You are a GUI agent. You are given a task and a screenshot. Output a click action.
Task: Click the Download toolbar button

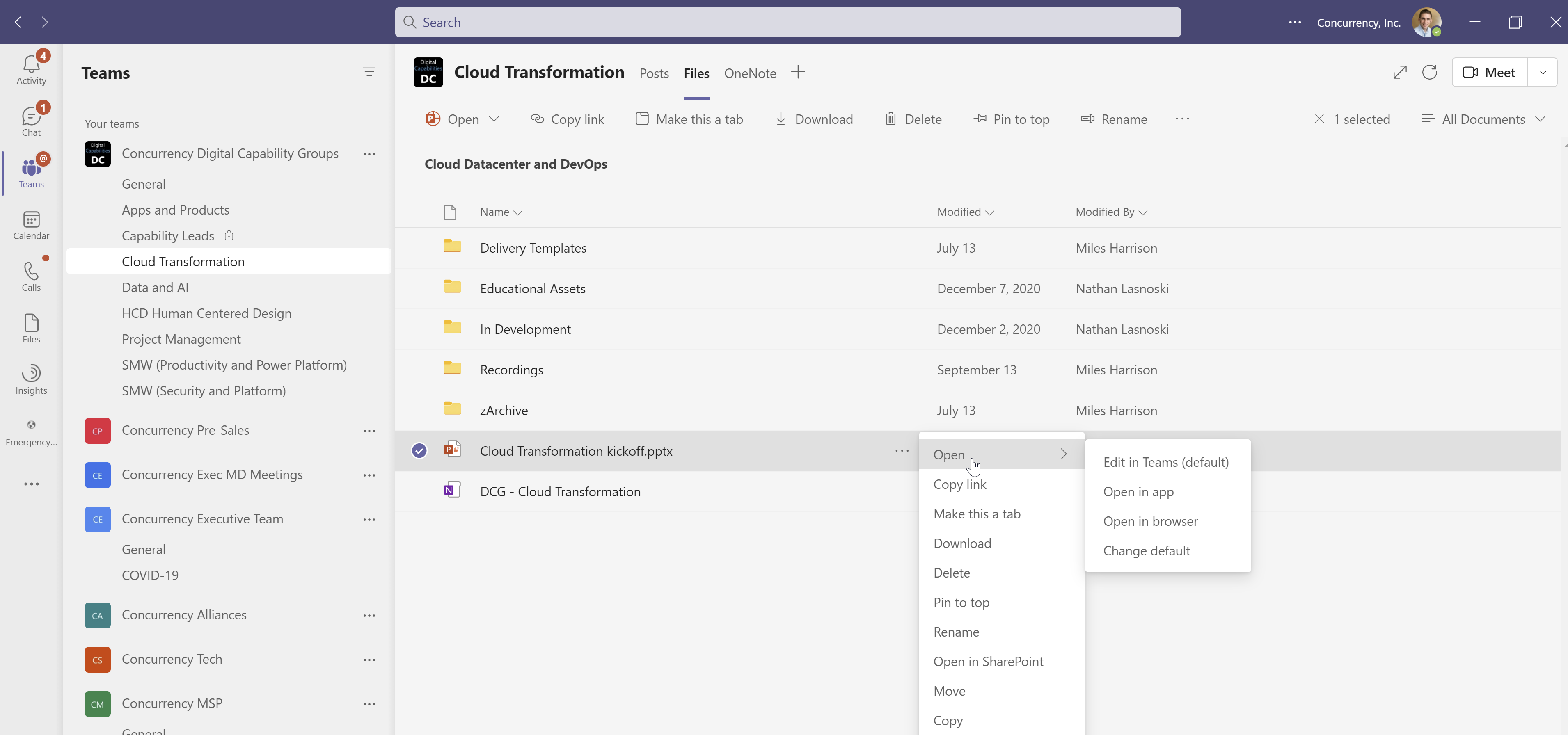coord(813,119)
